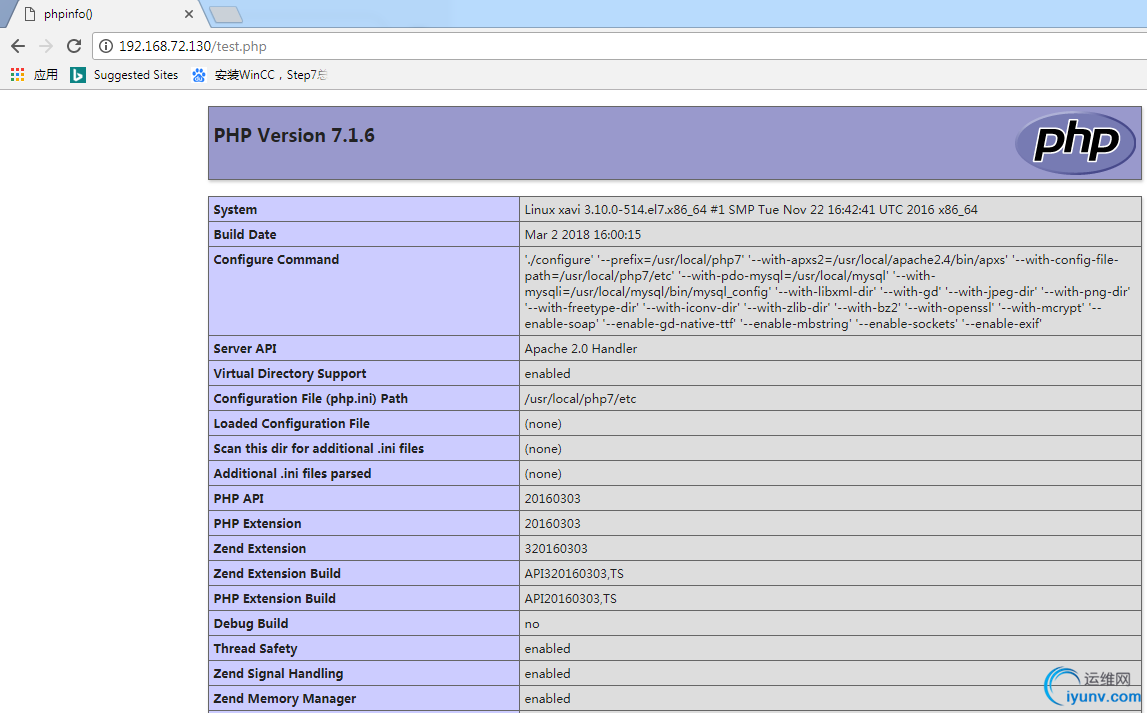
Task: Click Loaded Configuration File (none) value
Action: pos(543,423)
